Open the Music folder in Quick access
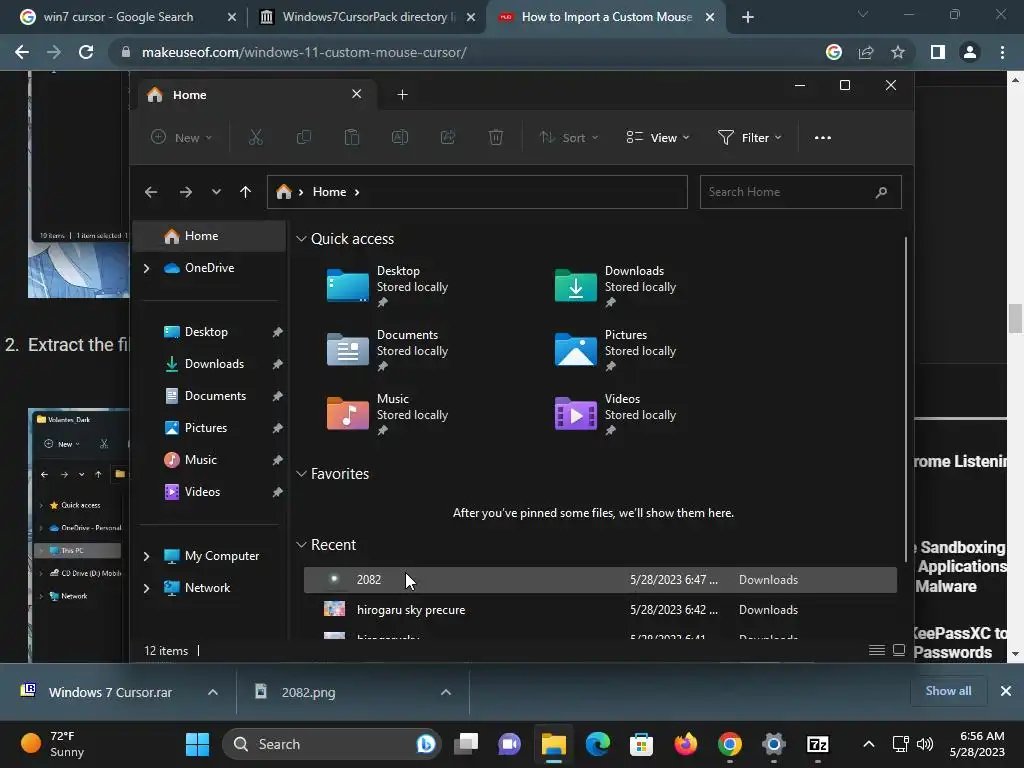 pos(387,414)
